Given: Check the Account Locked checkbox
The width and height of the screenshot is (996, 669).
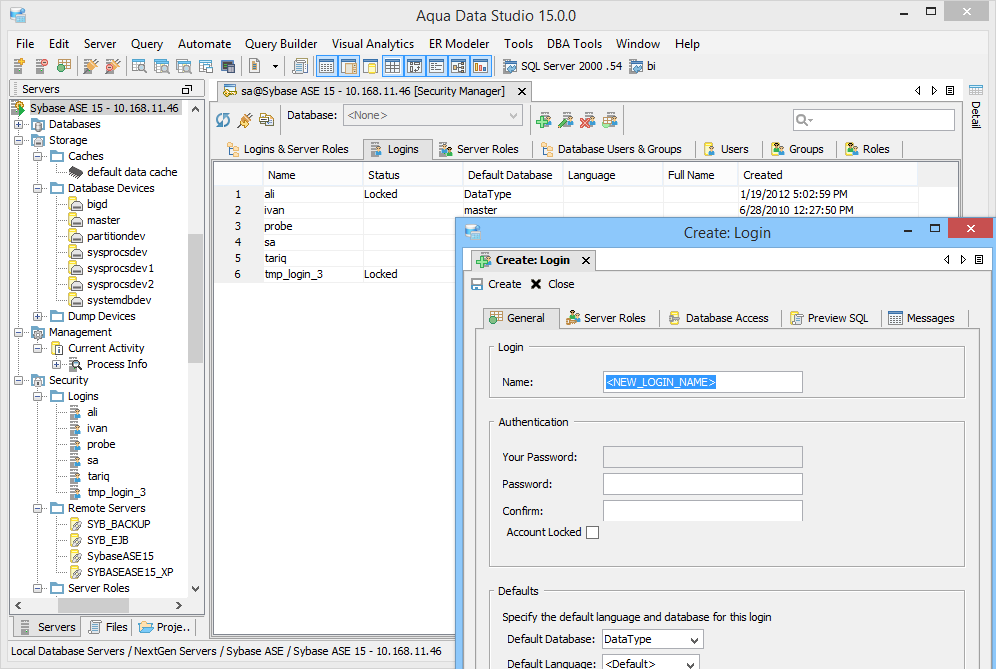Looking at the screenshot, I should [592, 532].
